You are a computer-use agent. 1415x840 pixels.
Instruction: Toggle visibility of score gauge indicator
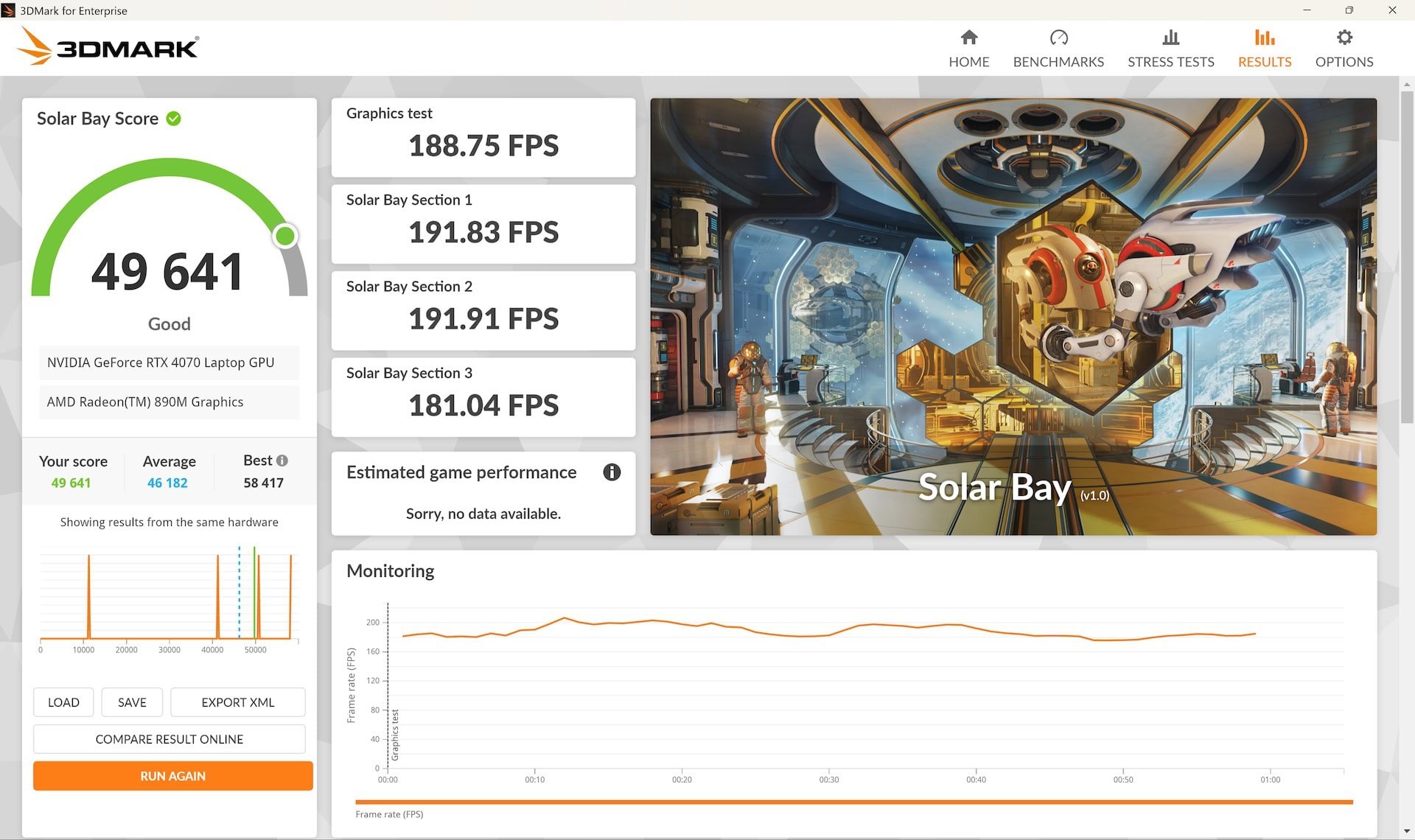(x=284, y=235)
